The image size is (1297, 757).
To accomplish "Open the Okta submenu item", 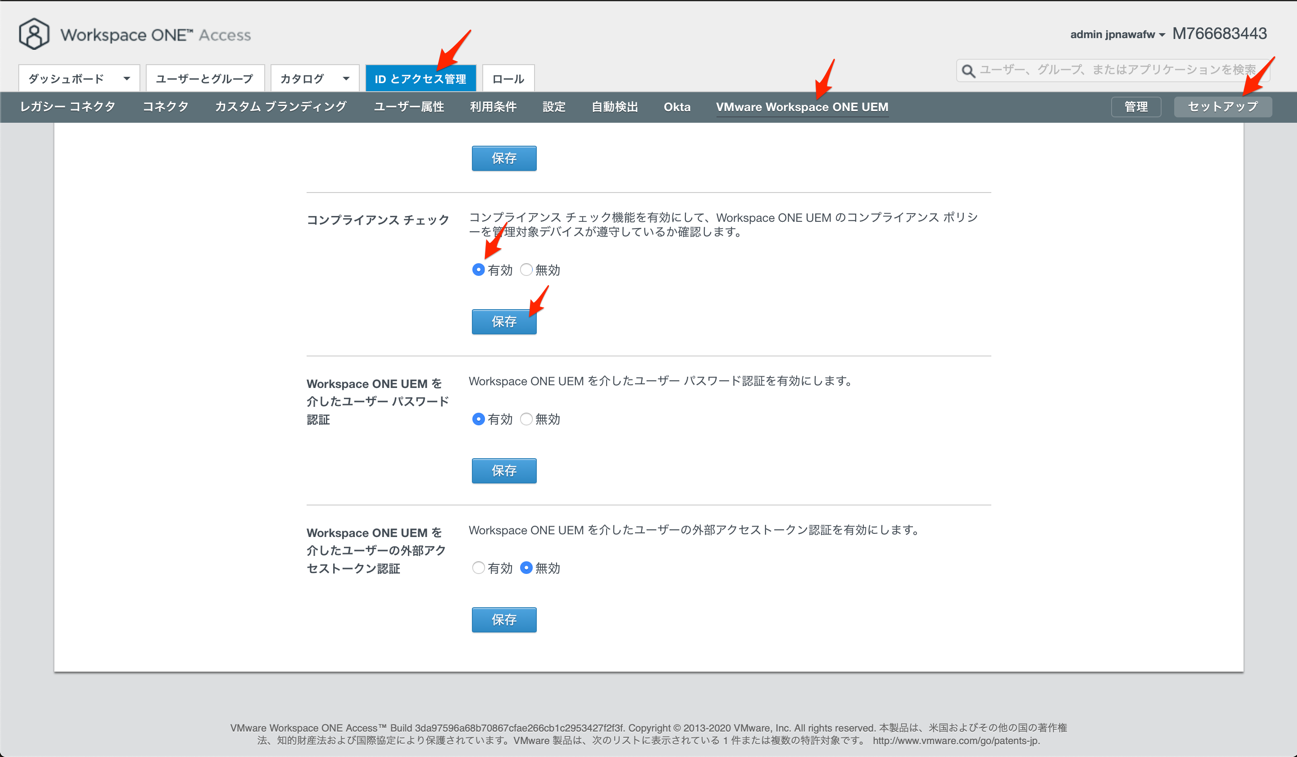I will (x=677, y=107).
